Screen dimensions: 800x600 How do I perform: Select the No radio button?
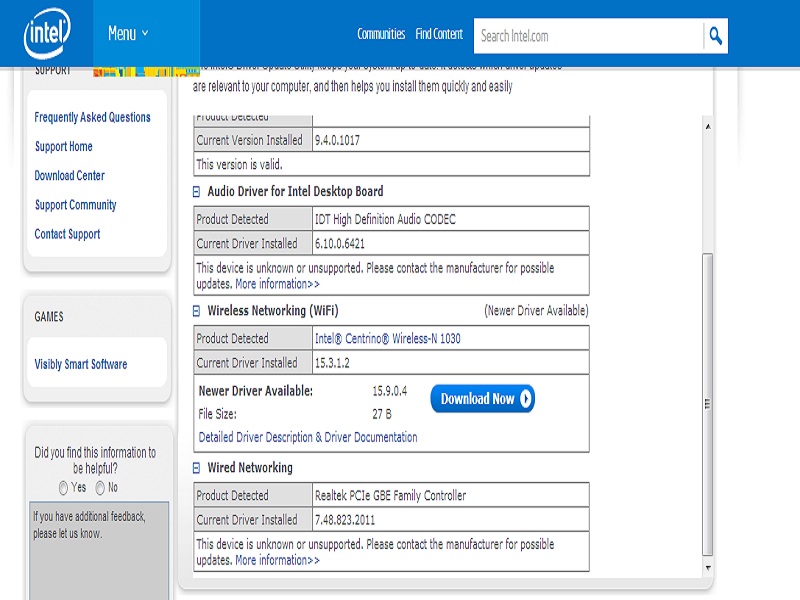pos(98,488)
